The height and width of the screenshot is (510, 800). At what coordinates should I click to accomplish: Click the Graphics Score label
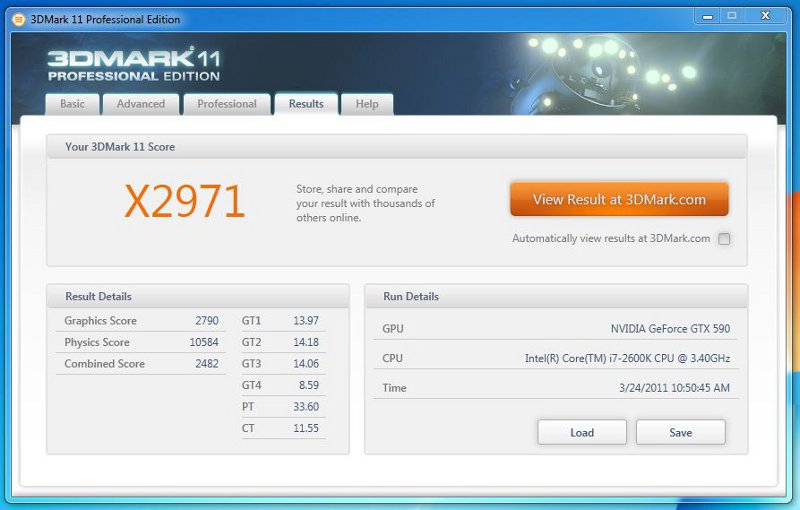(101, 321)
